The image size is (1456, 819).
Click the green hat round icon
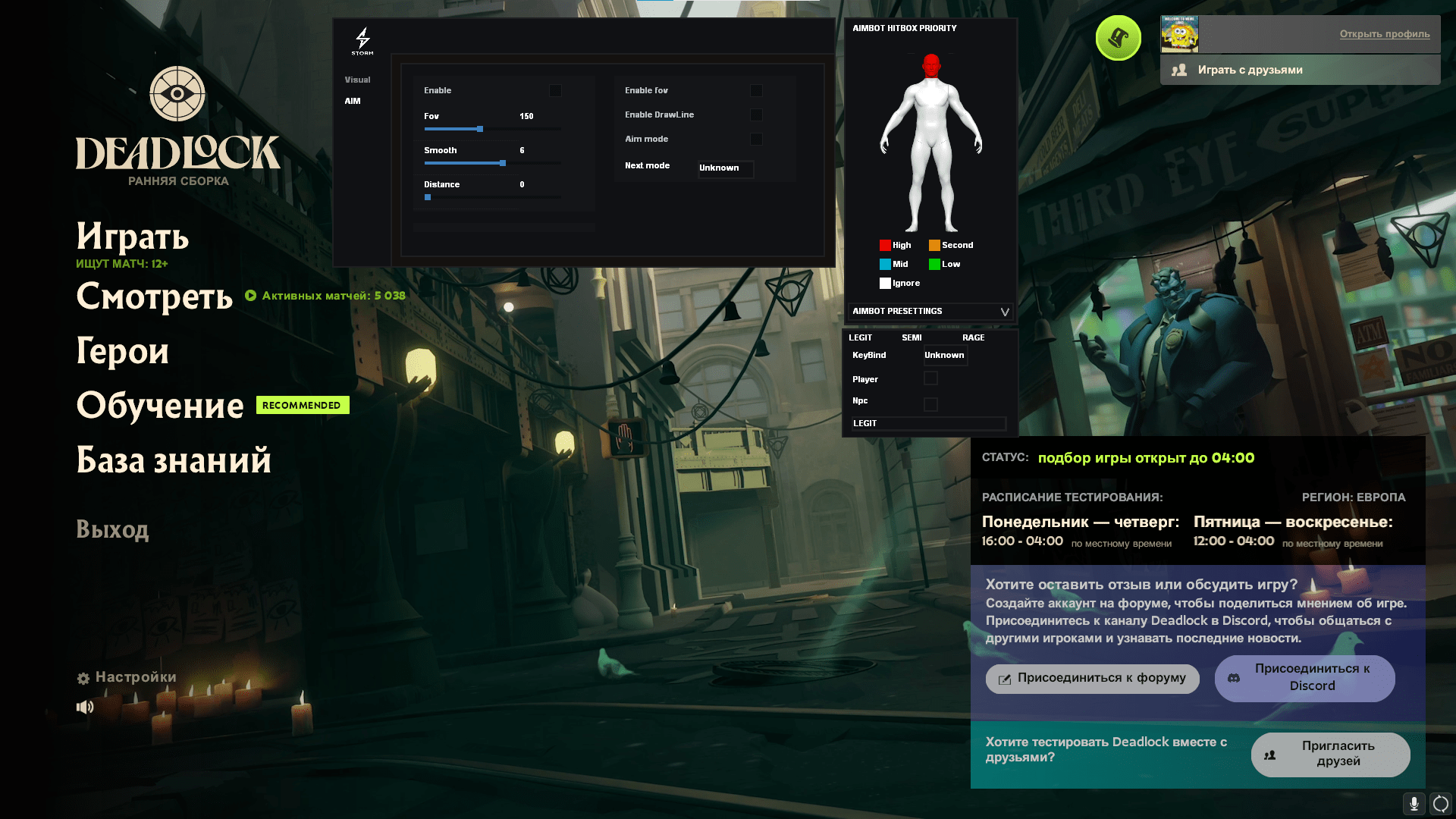1118,38
